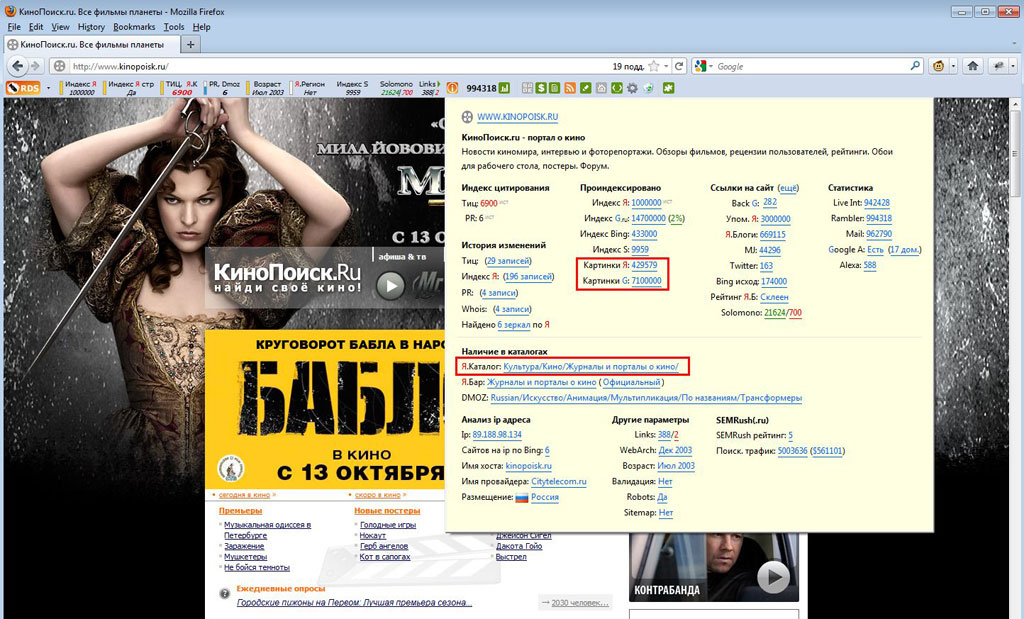Play the Контрабанда trailer thumbnail
1024x619 pixels.
[x=771, y=577]
